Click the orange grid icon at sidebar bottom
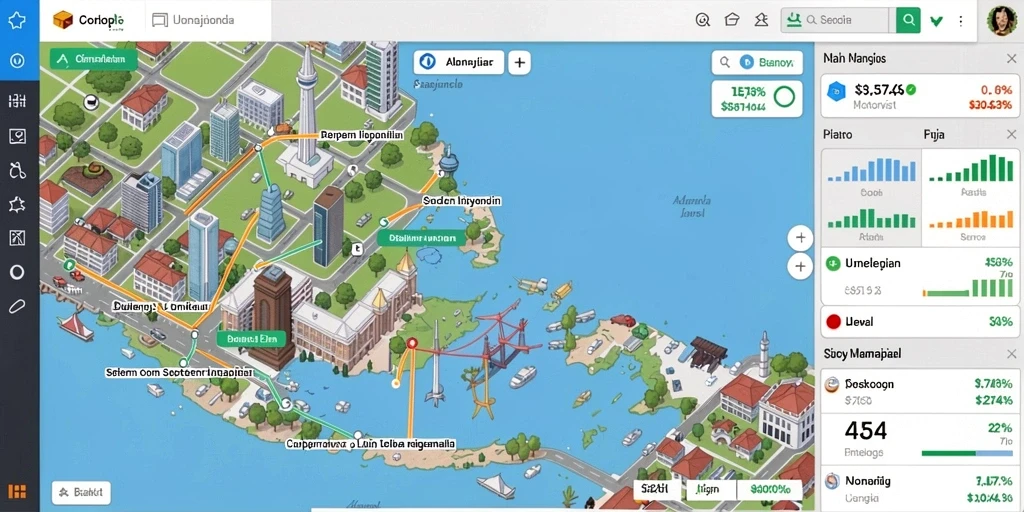This screenshot has width=1024, height=512. pyautogui.click(x=17, y=491)
